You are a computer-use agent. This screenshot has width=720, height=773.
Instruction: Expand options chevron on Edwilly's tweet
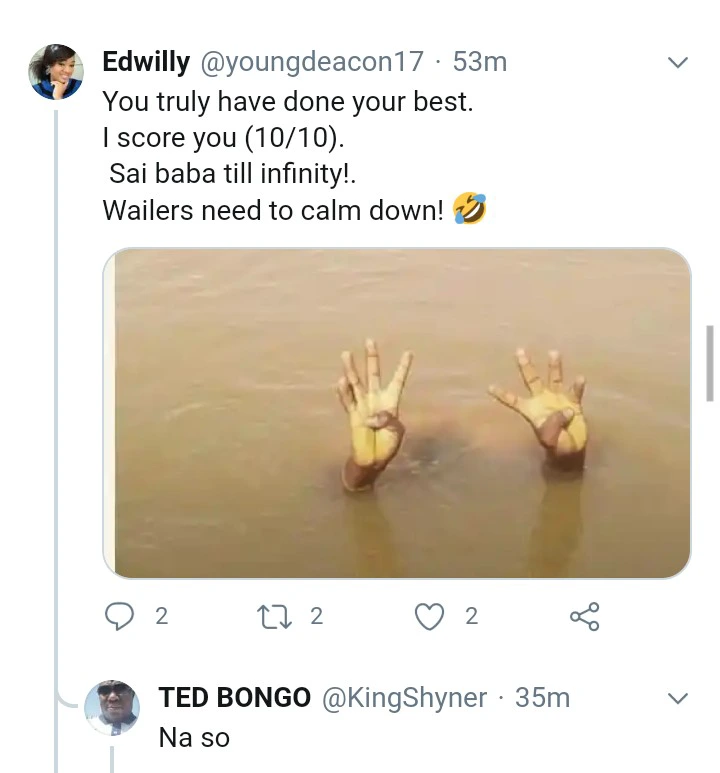[677, 63]
